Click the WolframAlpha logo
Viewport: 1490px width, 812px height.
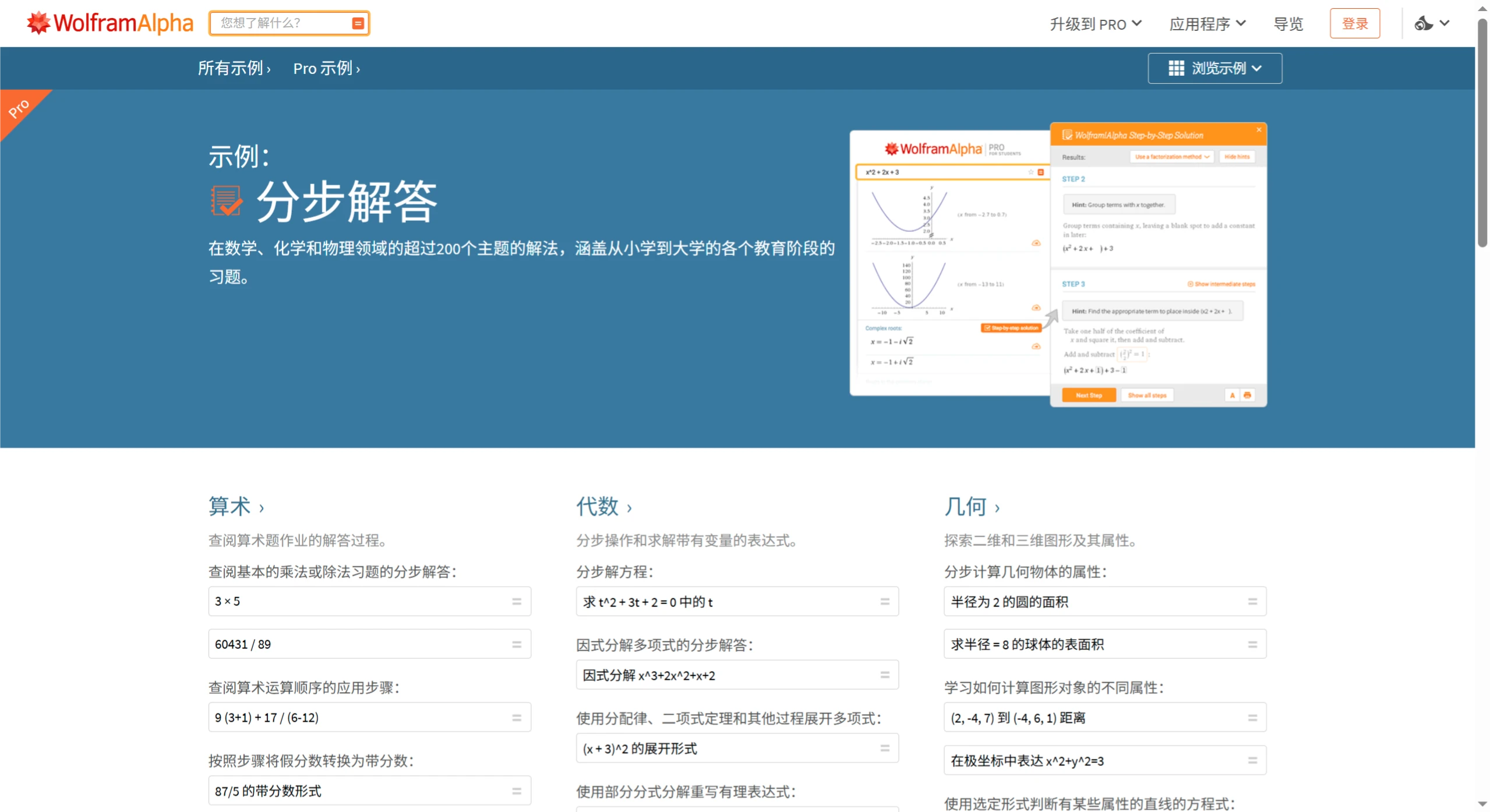110,23
